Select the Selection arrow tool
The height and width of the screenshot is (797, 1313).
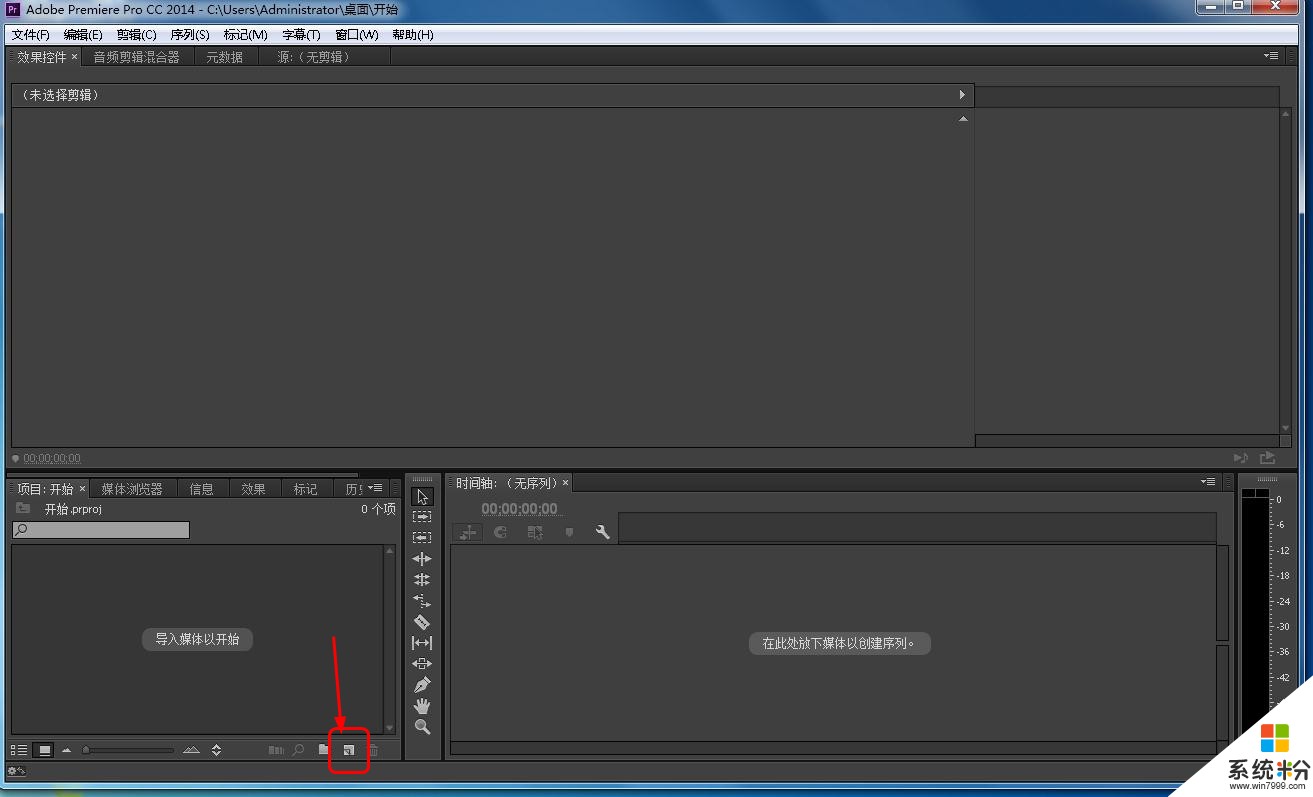[422, 497]
